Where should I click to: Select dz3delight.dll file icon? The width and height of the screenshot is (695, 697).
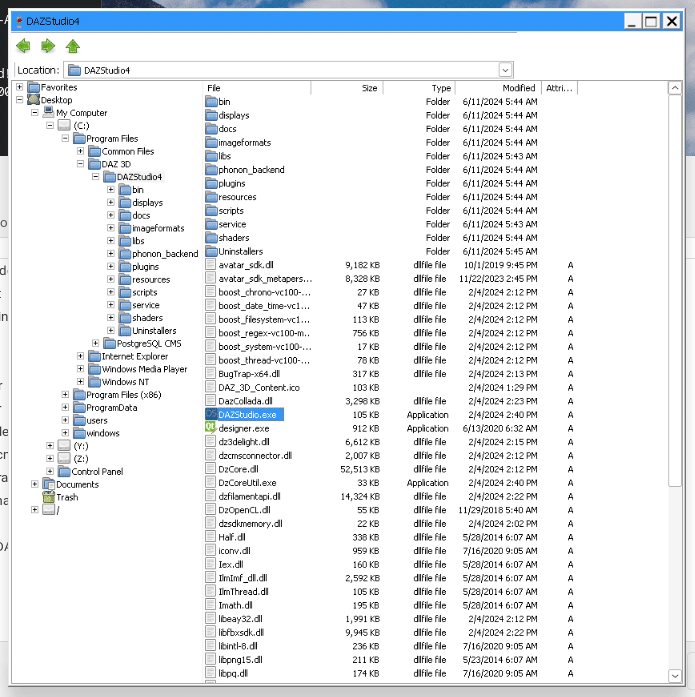pos(211,441)
